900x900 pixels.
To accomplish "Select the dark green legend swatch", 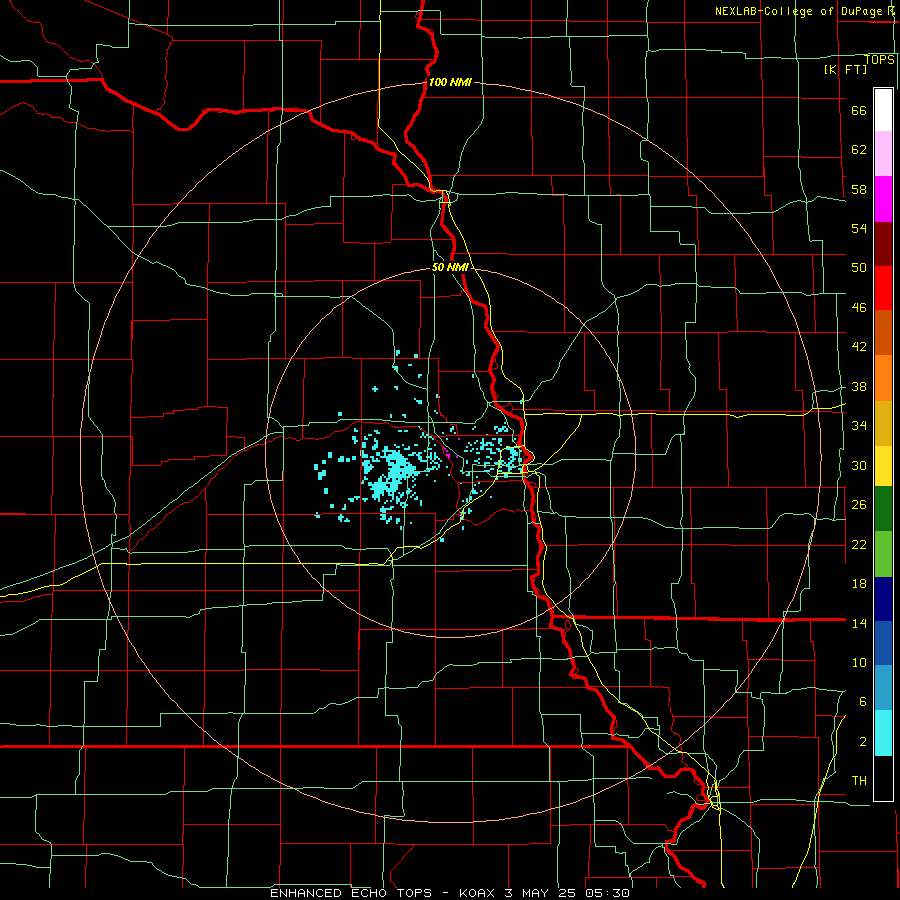I will (883, 509).
